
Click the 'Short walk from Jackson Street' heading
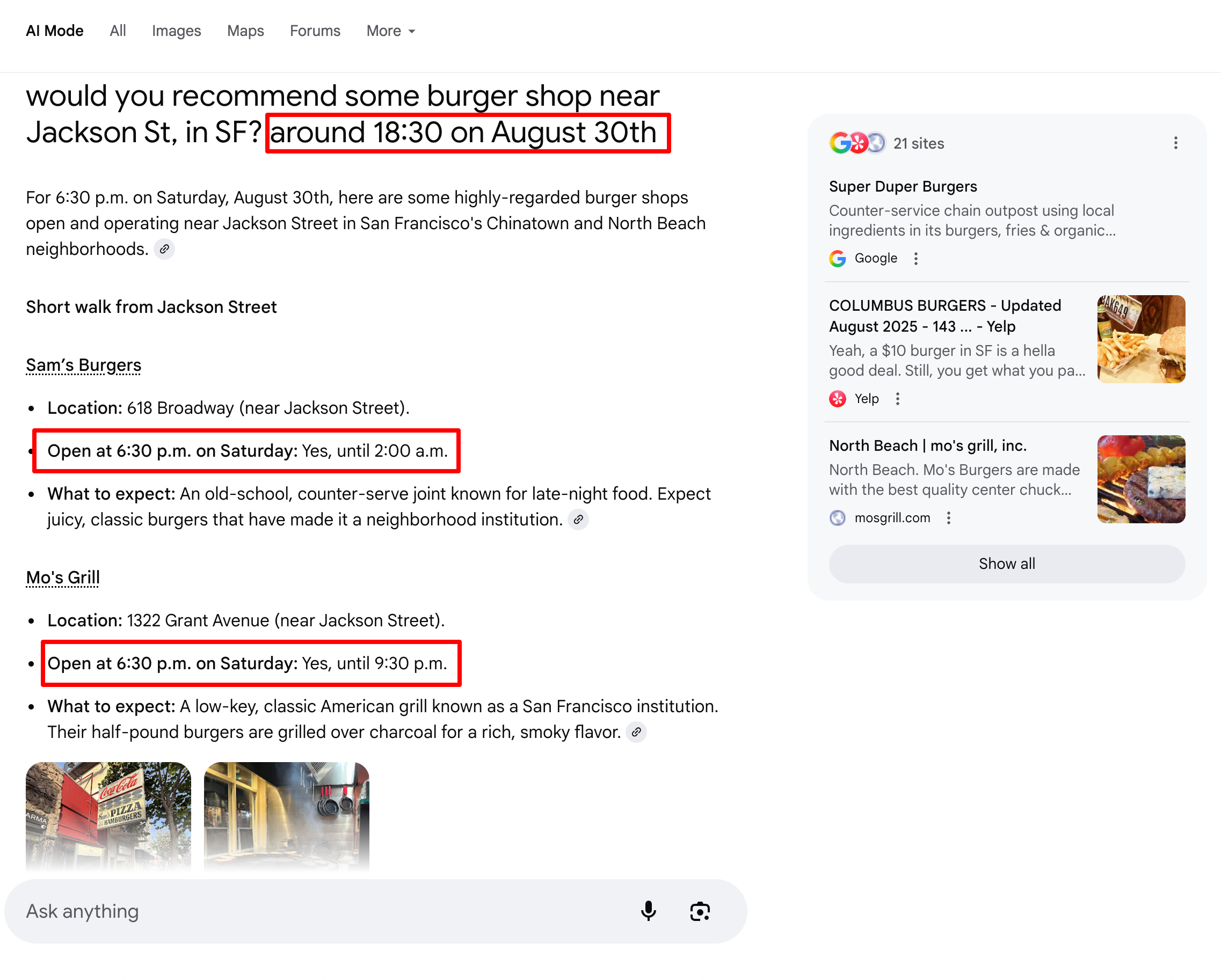[151, 307]
